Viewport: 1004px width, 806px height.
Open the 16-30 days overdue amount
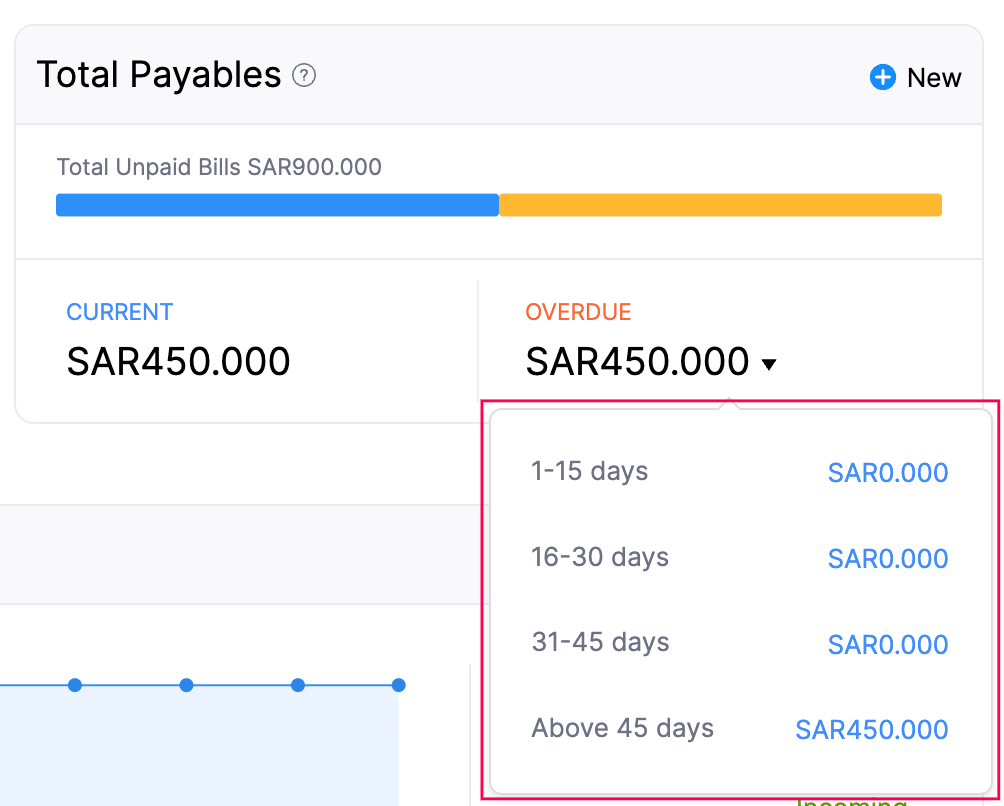pos(887,558)
